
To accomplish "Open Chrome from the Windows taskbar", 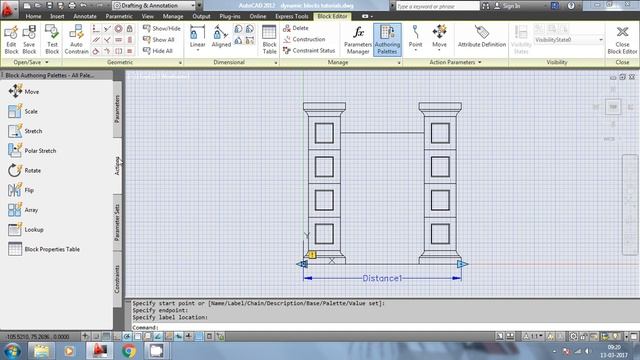I will (x=129, y=351).
